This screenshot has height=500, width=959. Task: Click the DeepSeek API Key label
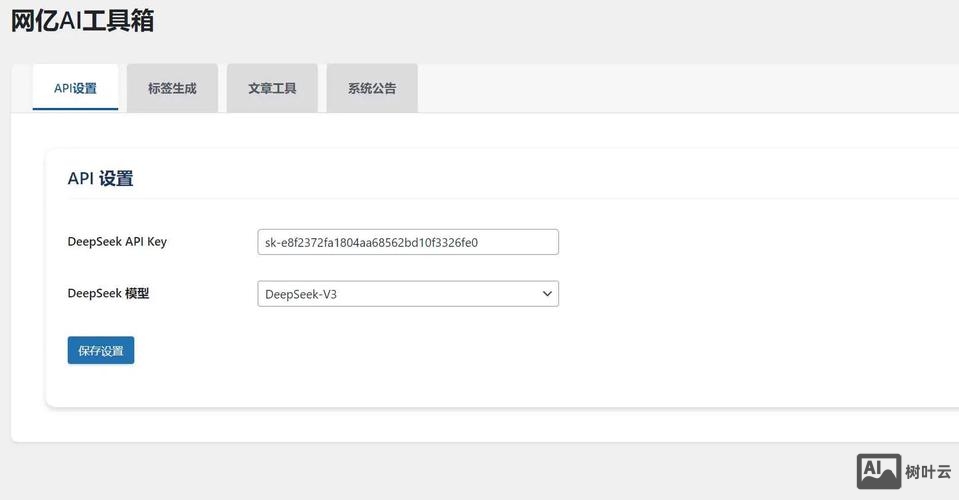117,241
